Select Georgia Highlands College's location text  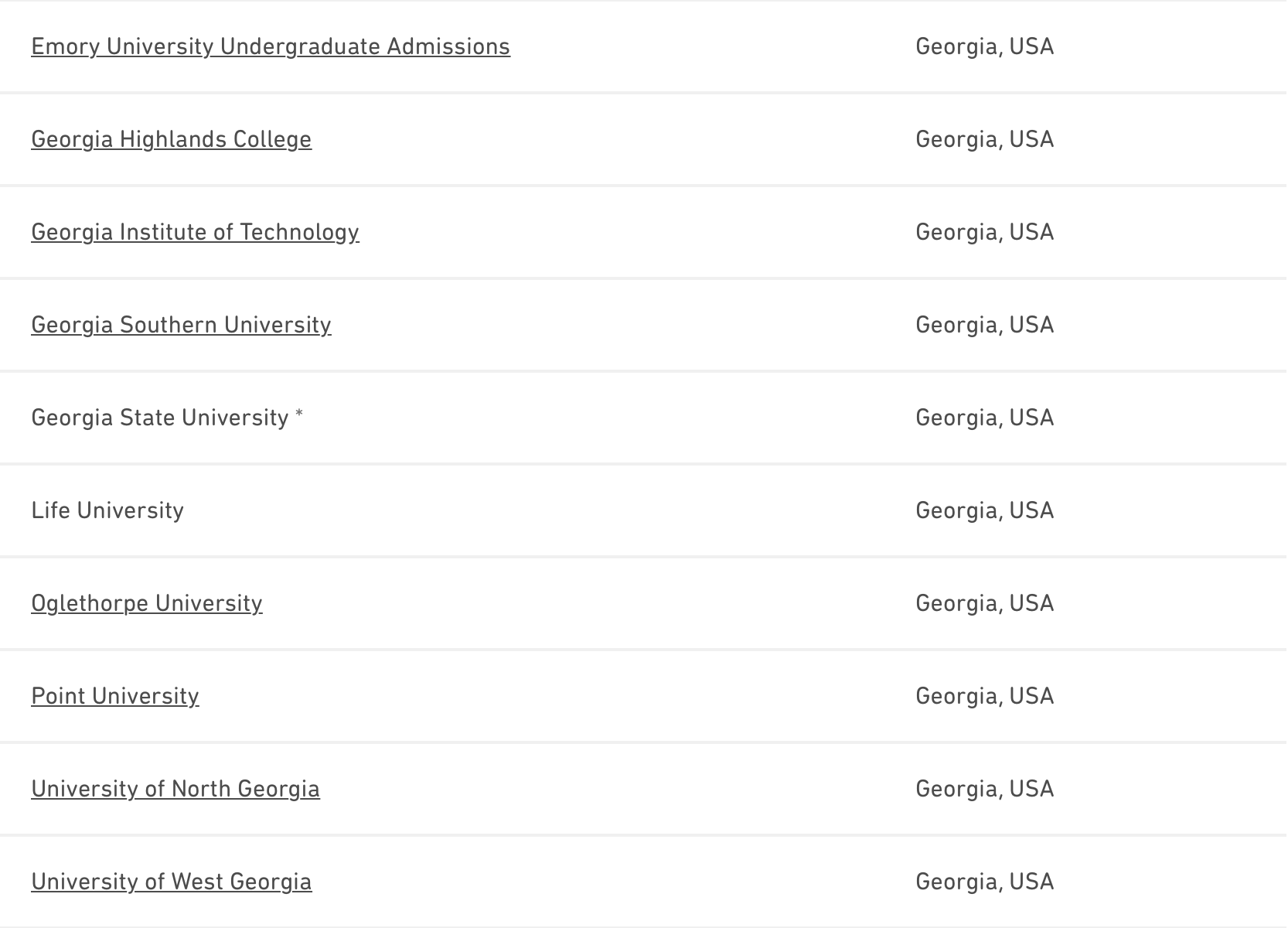(984, 139)
